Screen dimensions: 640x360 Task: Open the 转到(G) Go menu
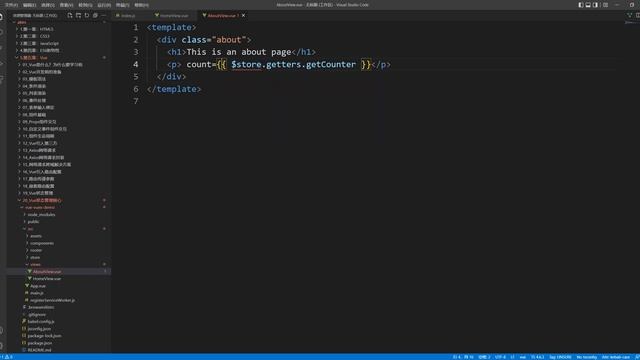[85, 5]
